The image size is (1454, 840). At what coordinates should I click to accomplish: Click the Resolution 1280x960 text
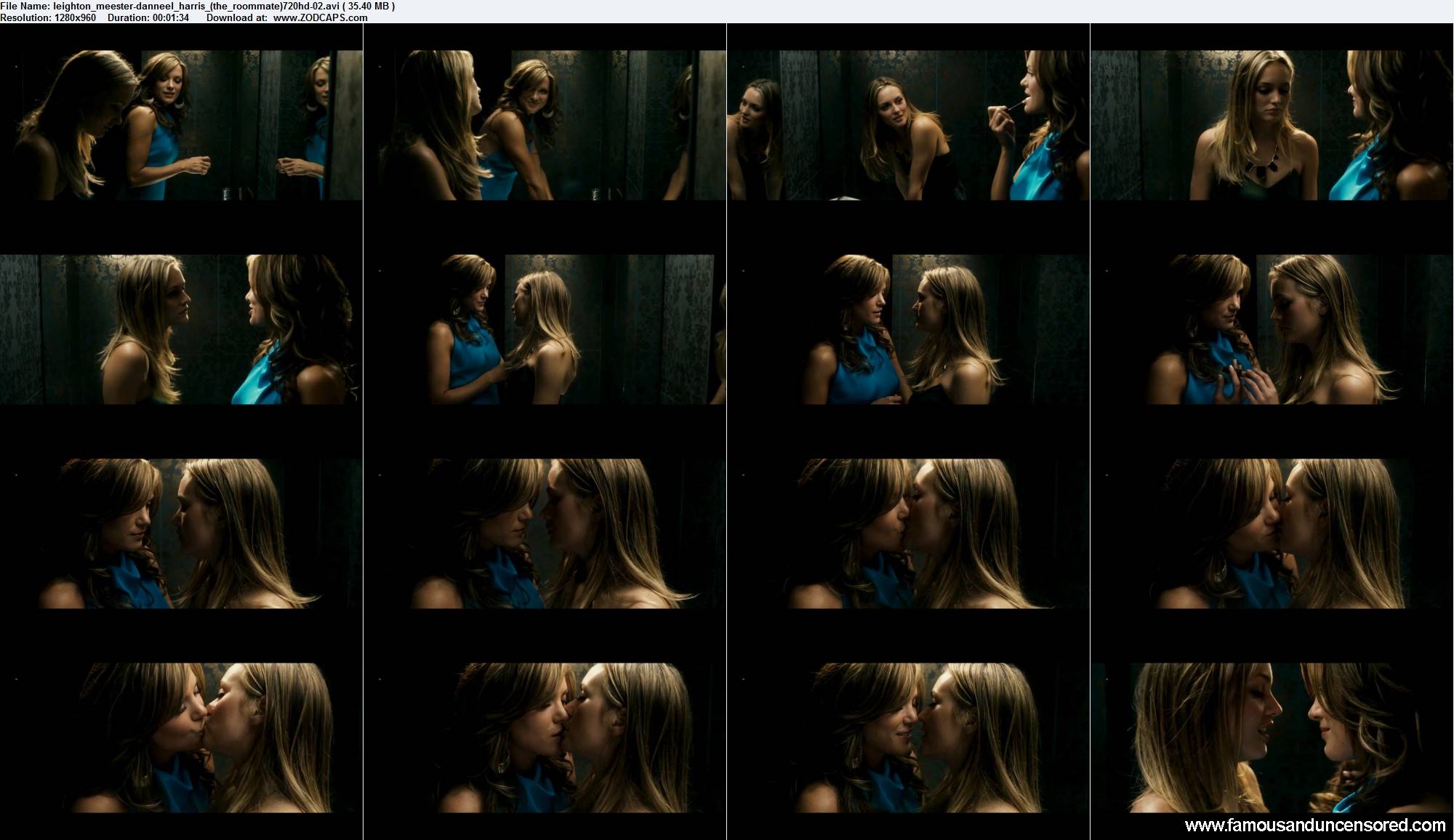[48, 17]
